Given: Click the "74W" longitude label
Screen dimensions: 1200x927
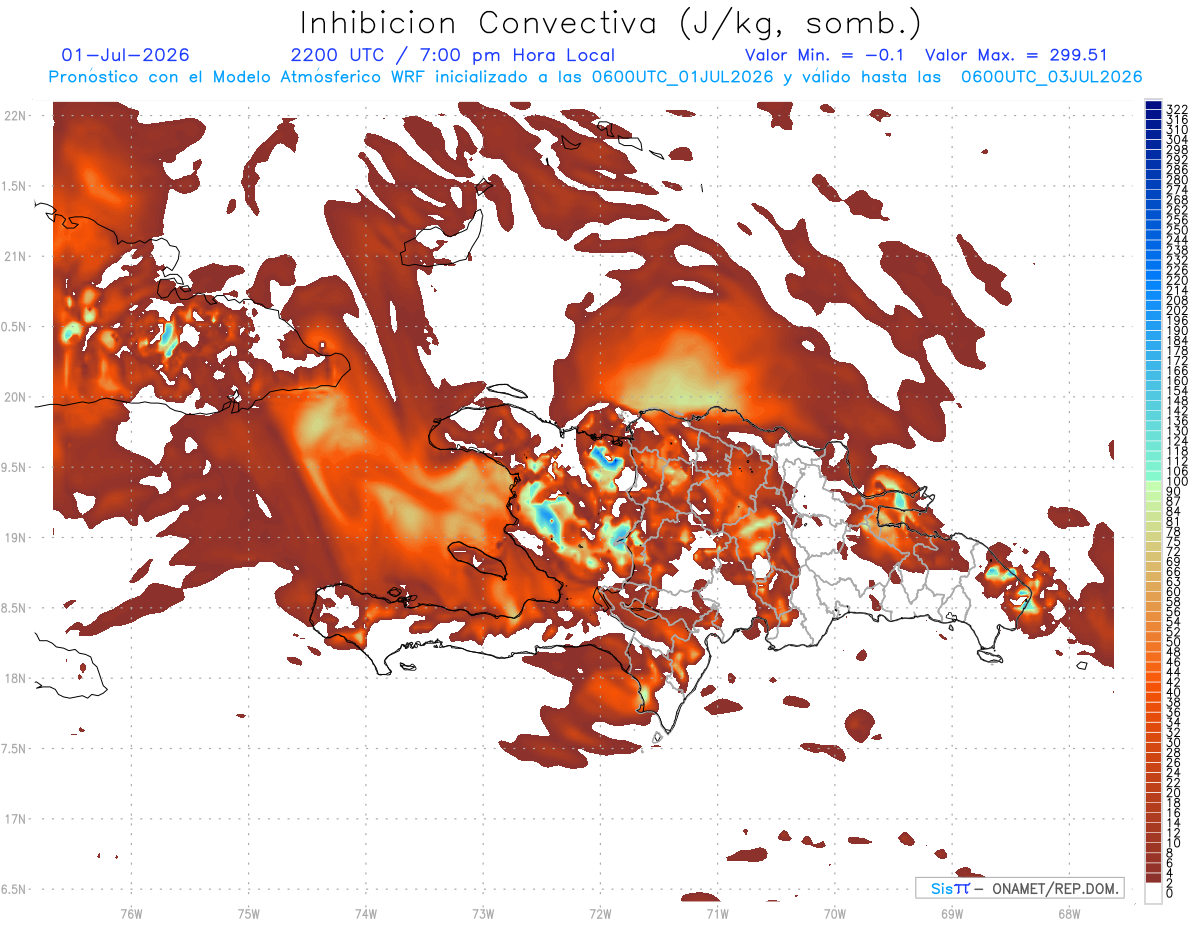Looking at the screenshot, I should (x=365, y=913).
